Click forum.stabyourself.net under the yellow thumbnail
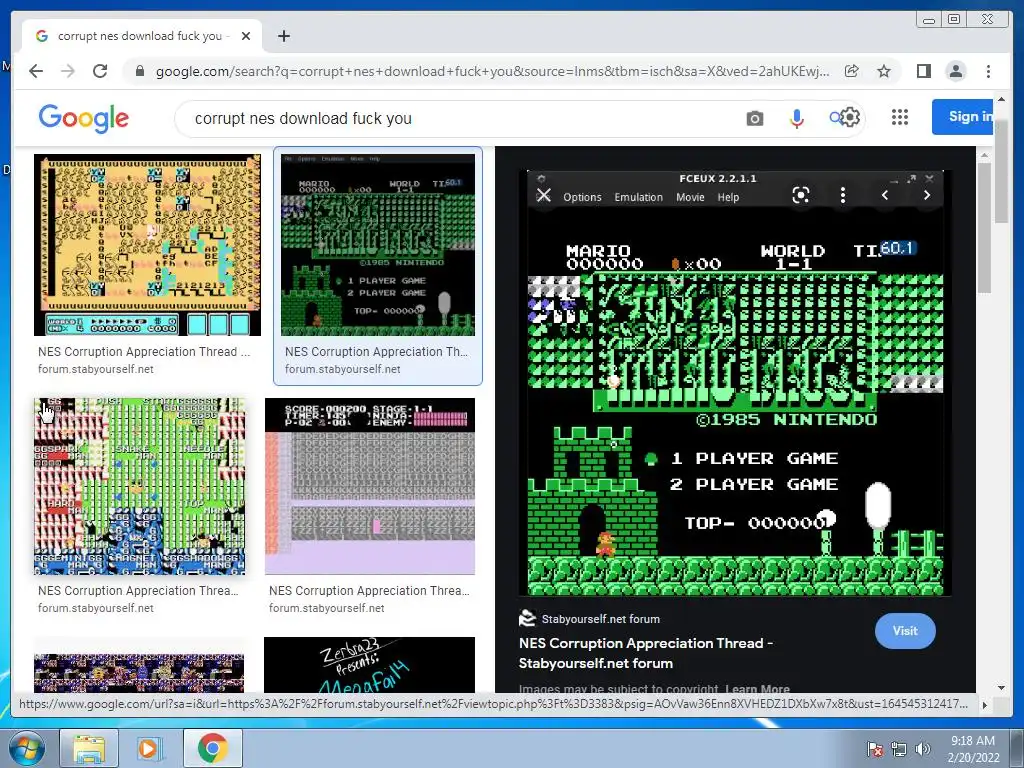This screenshot has height=768, width=1024. pos(96,369)
